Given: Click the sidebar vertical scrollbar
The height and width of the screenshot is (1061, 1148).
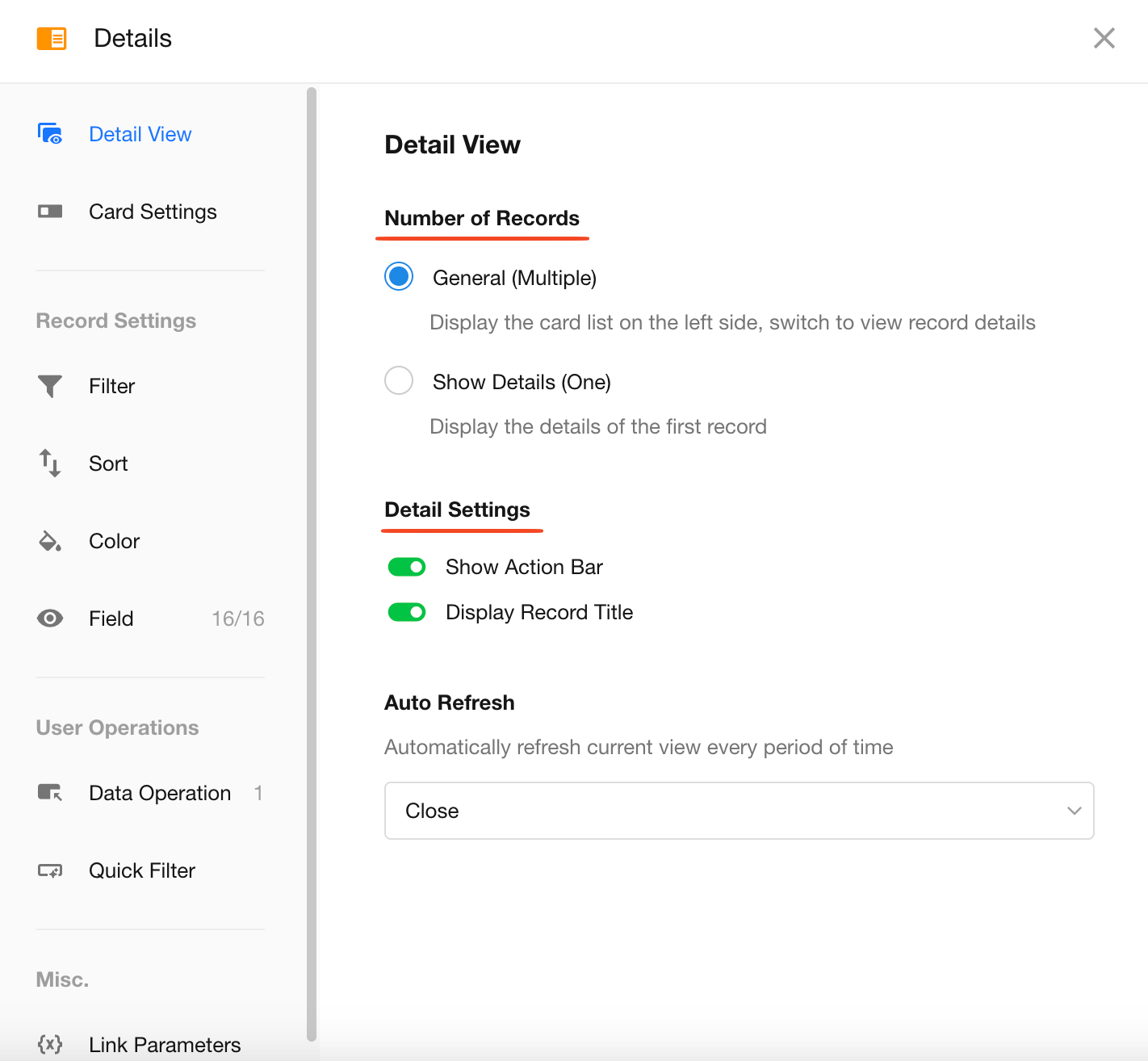Looking at the screenshot, I should point(312,564).
